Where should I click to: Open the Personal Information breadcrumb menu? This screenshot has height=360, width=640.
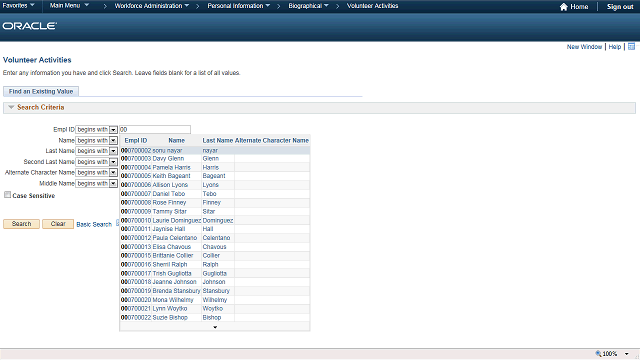238,6
